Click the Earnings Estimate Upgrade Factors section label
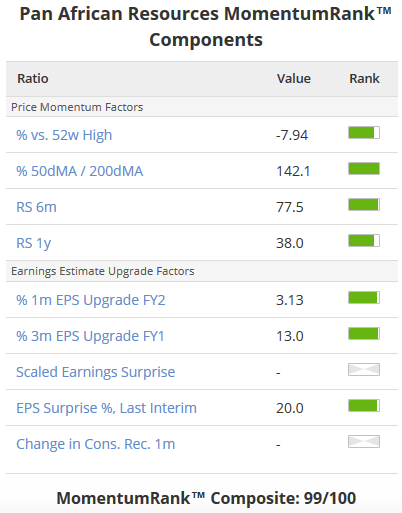 [x=103, y=271]
